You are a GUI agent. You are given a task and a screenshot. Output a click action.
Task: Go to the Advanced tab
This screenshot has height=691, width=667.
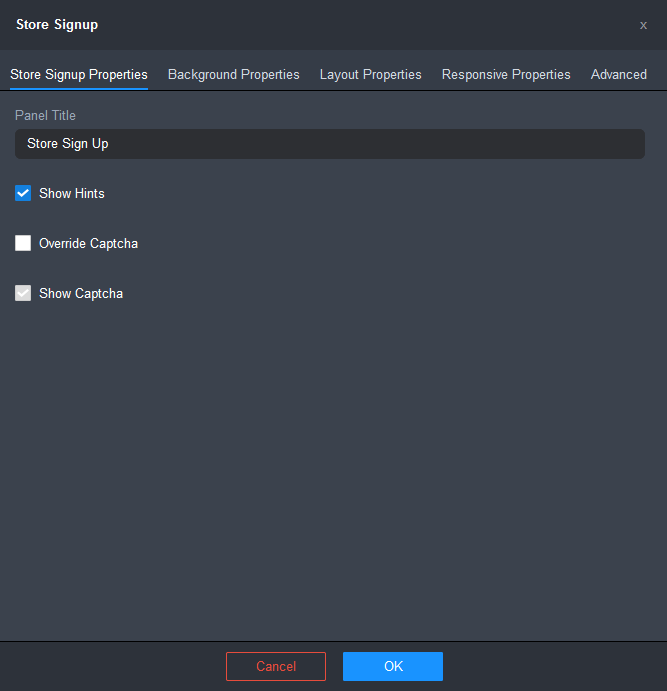tap(619, 74)
